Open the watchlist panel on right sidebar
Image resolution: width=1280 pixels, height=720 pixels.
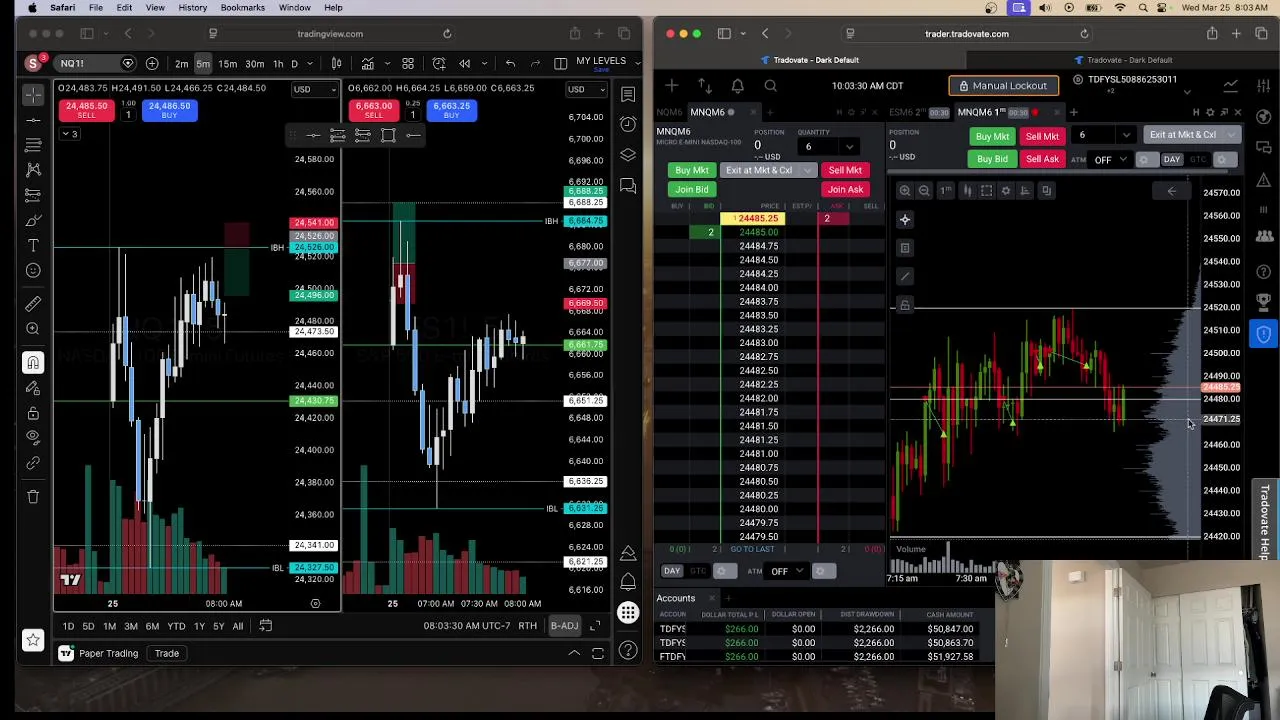pyautogui.click(x=628, y=95)
